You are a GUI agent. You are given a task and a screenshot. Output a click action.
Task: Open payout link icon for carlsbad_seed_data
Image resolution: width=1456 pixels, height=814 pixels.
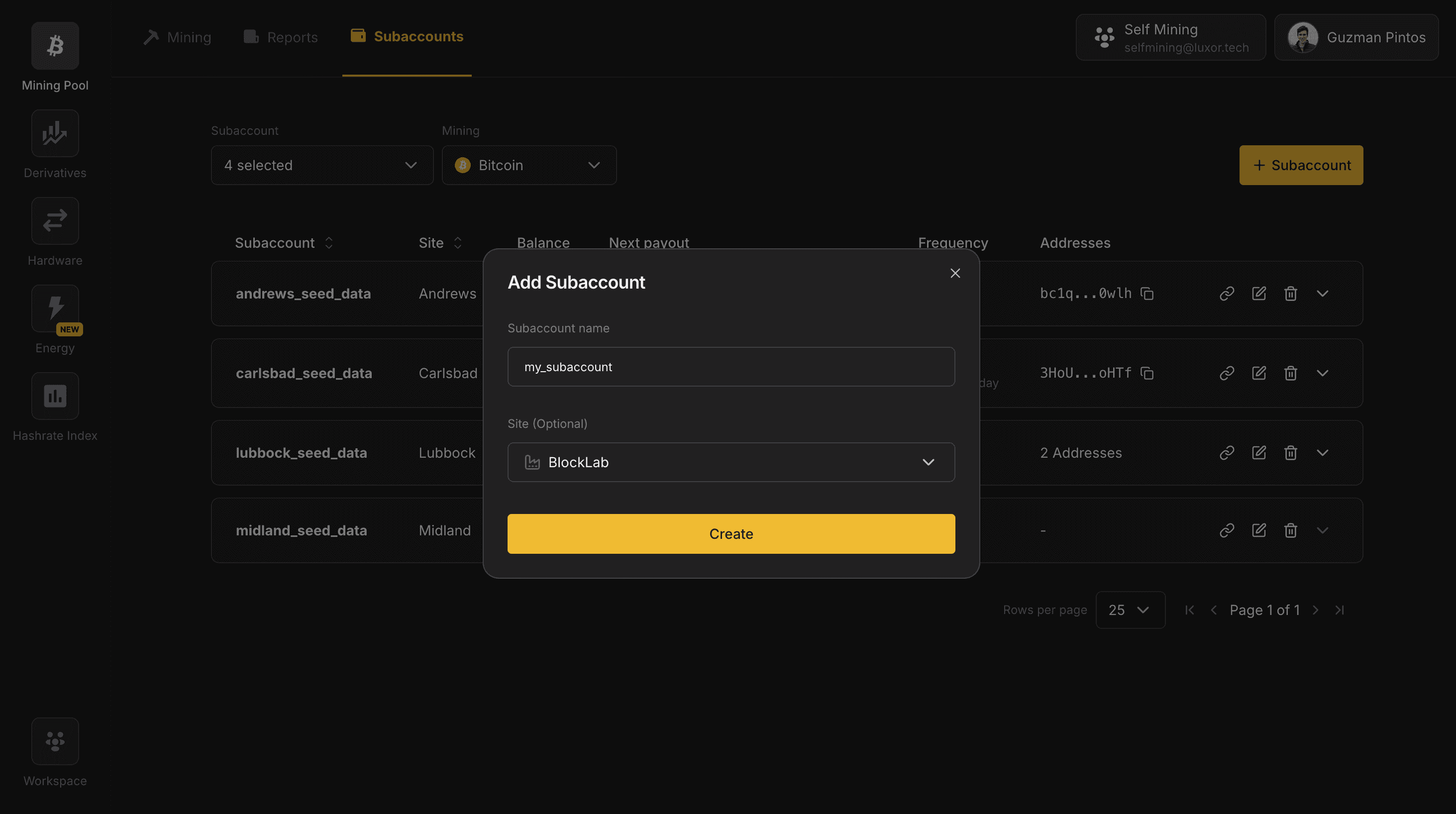tap(1227, 373)
